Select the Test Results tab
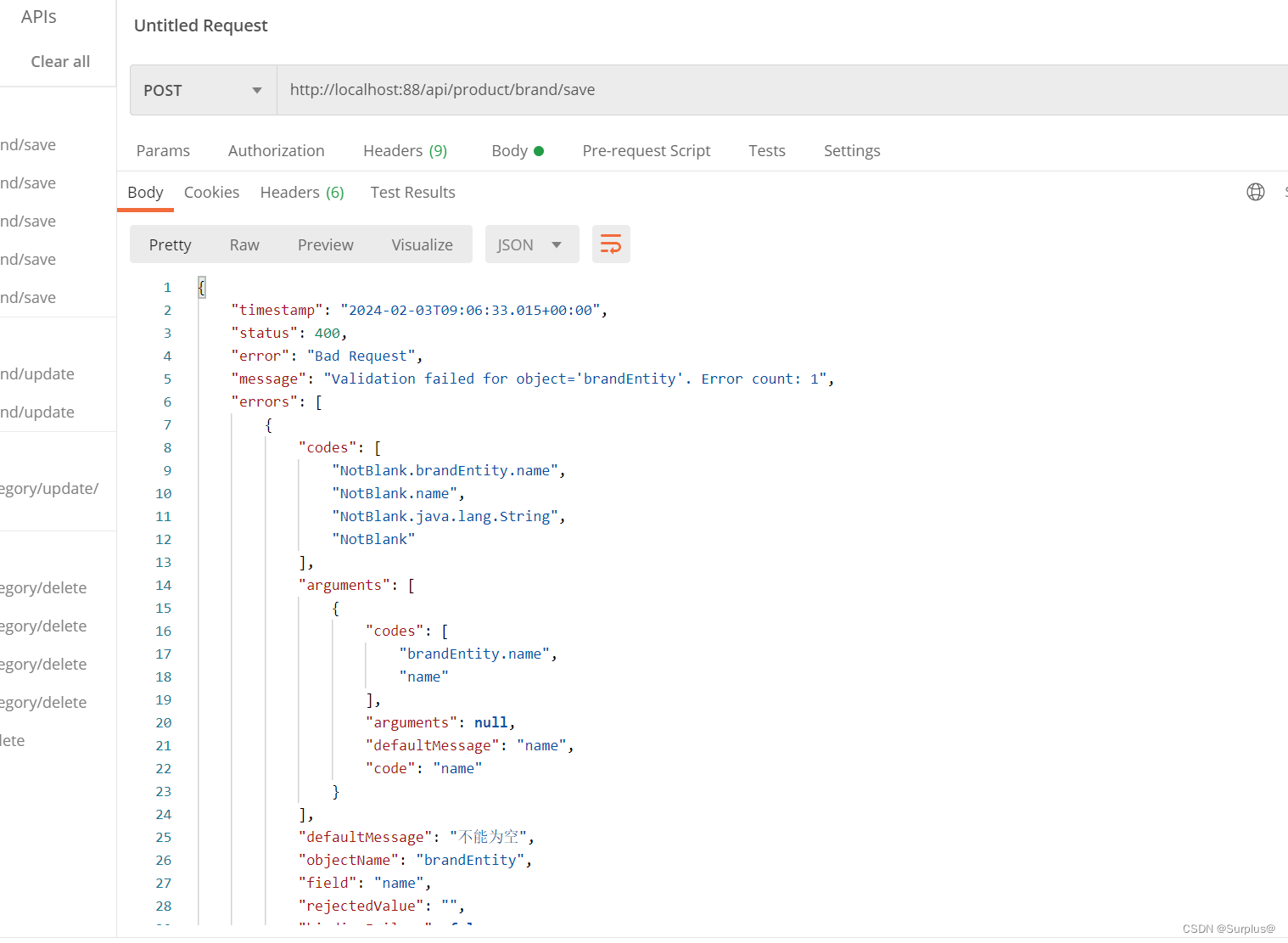Screen dimensions: 1288x943 tap(412, 193)
